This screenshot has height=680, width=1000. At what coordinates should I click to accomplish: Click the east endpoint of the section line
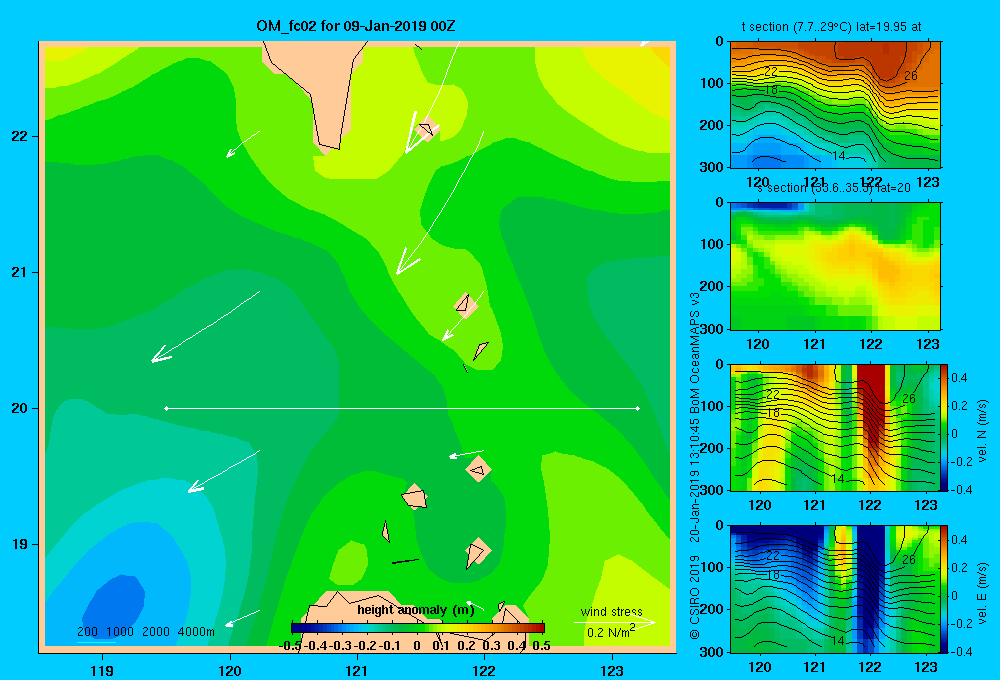(638, 408)
